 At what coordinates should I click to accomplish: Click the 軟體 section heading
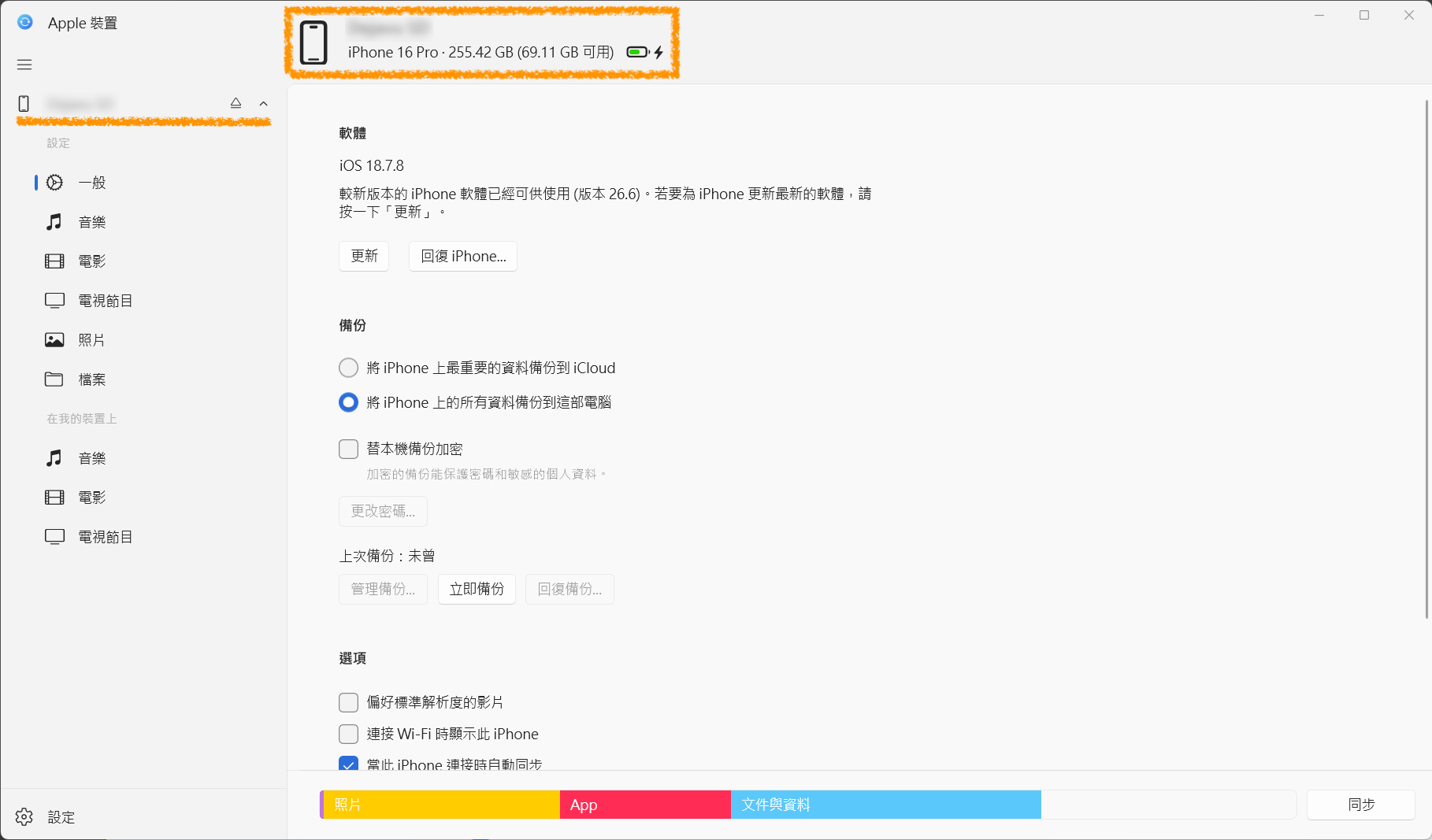point(353,133)
